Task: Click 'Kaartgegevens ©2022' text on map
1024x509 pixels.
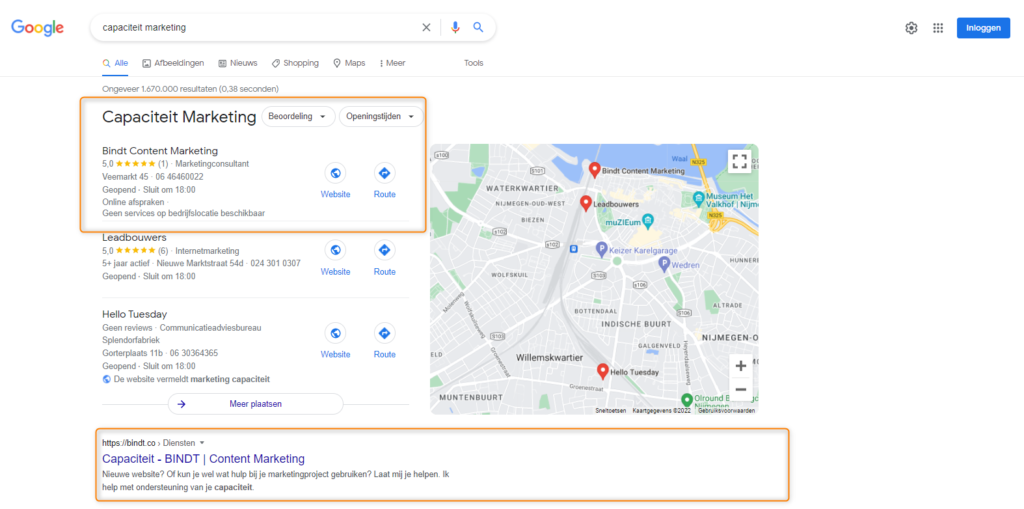Action: pyautogui.click(x=662, y=410)
